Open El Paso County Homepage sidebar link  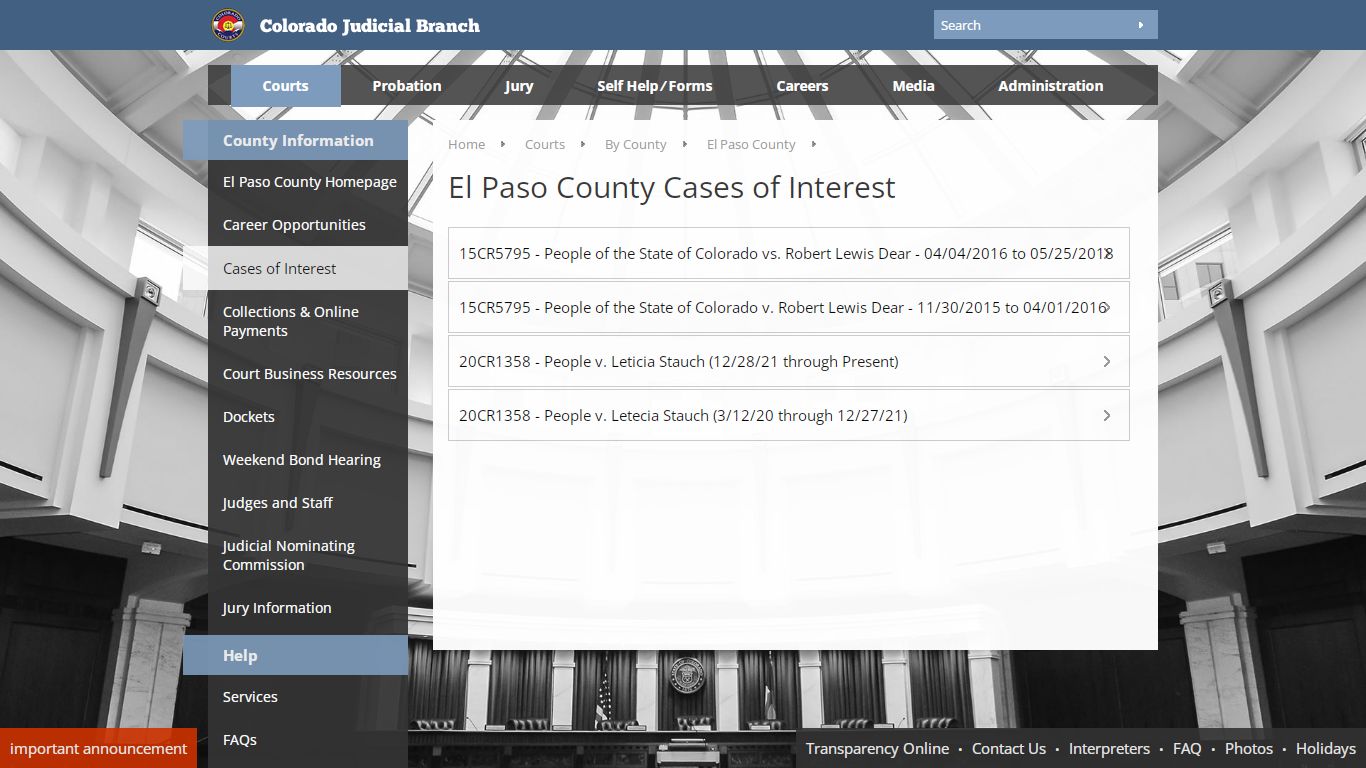[308, 182]
